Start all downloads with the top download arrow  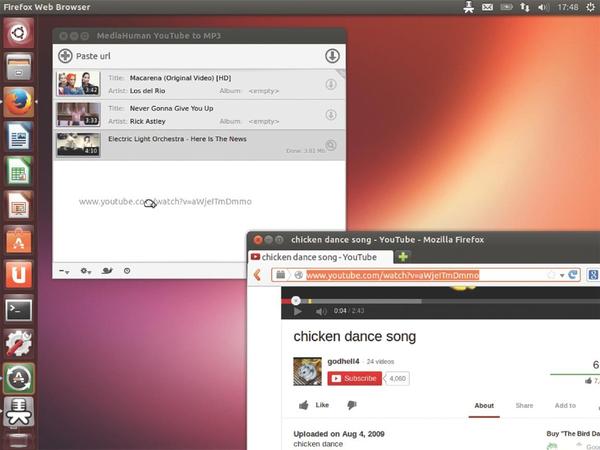(x=332, y=56)
